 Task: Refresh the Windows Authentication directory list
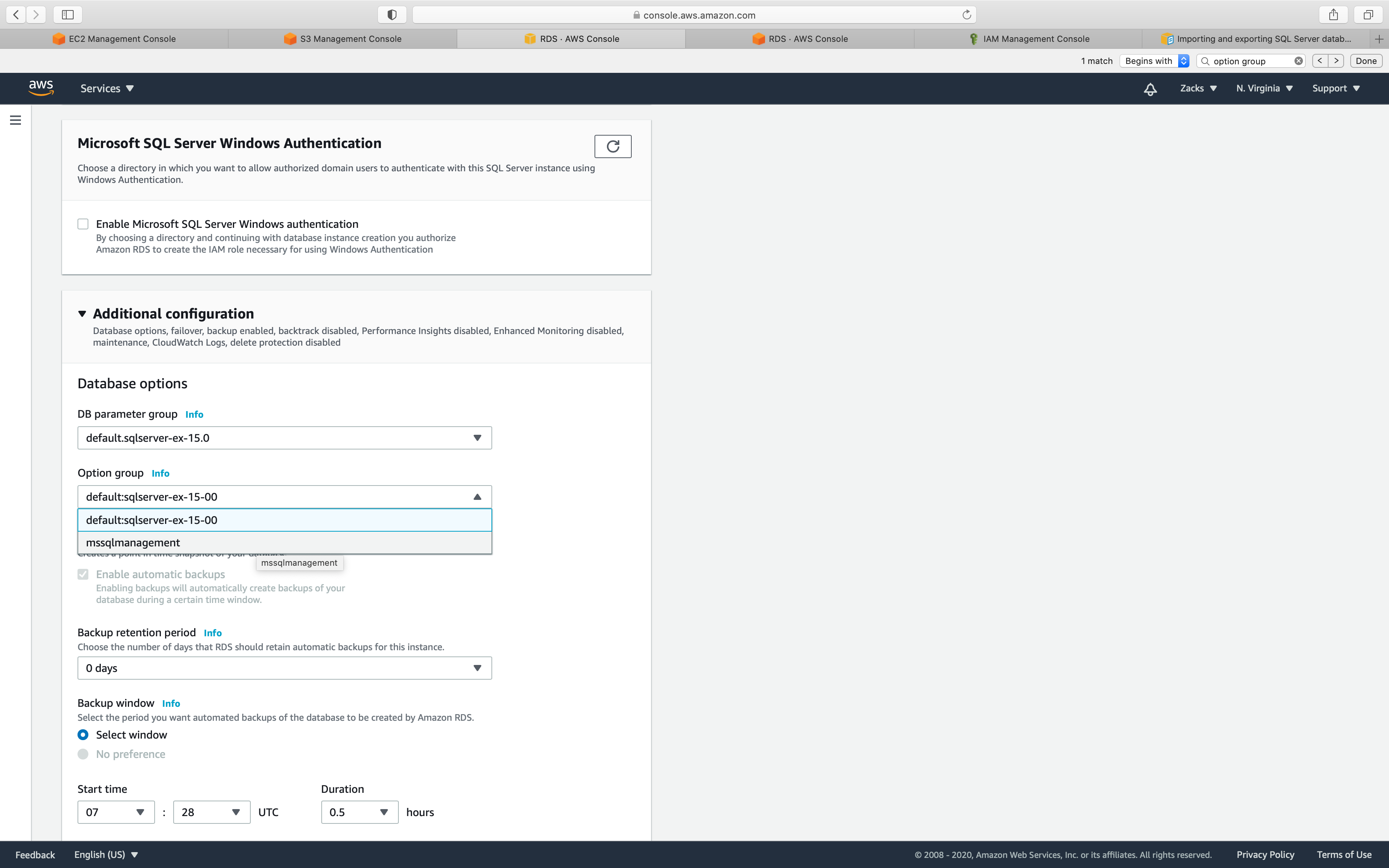pyautogui.click(x=612, y=146)
